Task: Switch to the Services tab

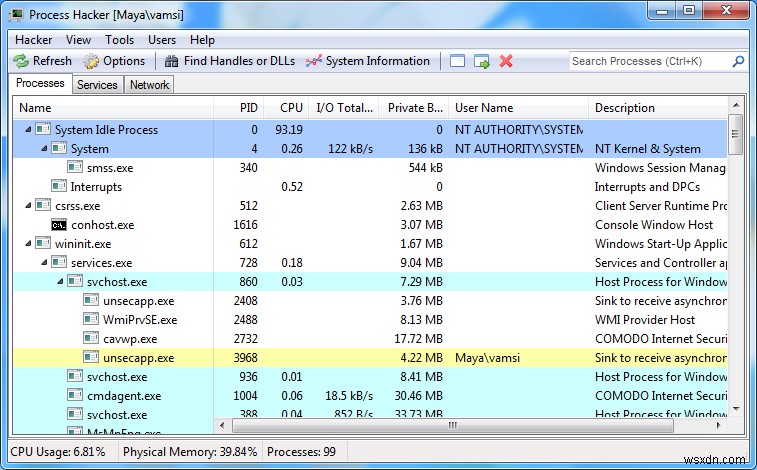Action: (x=97, y=85)
